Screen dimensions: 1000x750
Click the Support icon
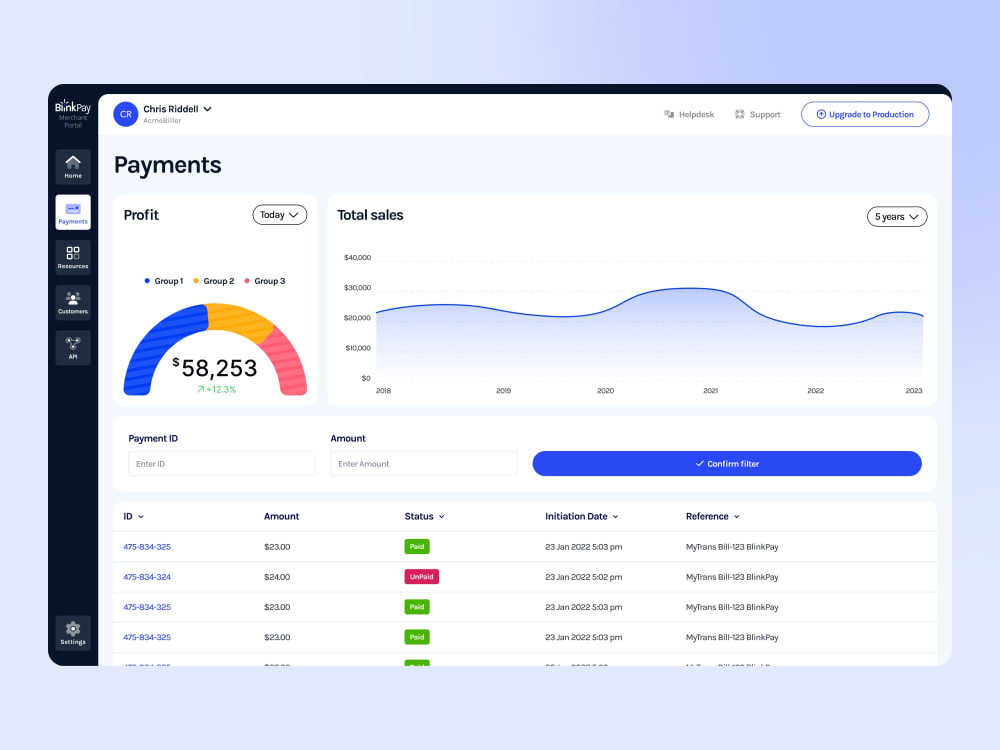tap(740, 114)
